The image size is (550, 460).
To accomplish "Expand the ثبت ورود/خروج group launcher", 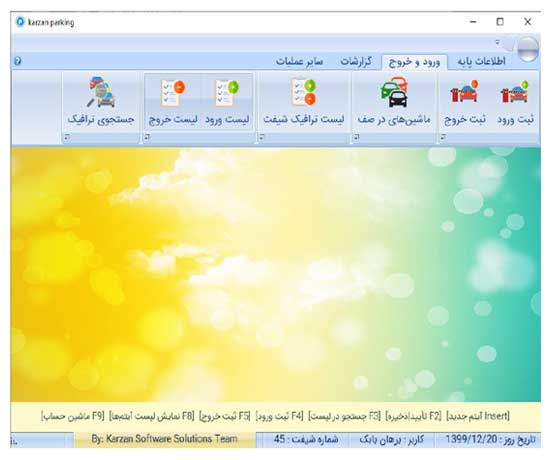I will (x=443, y=137).
